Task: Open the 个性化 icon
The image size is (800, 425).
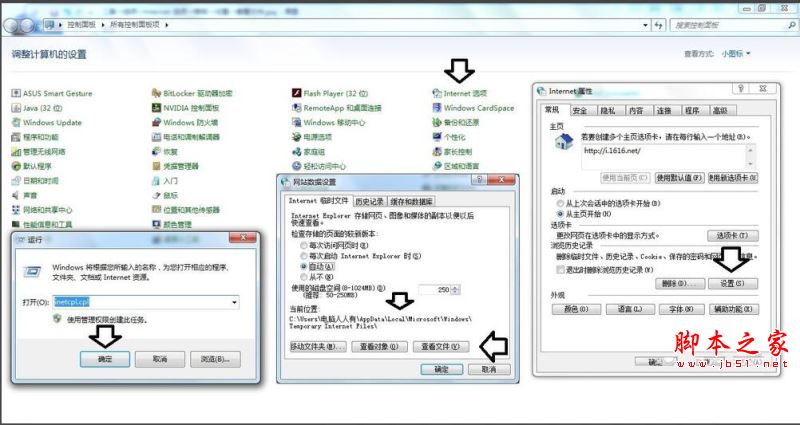Action: (x=437, y=137)
